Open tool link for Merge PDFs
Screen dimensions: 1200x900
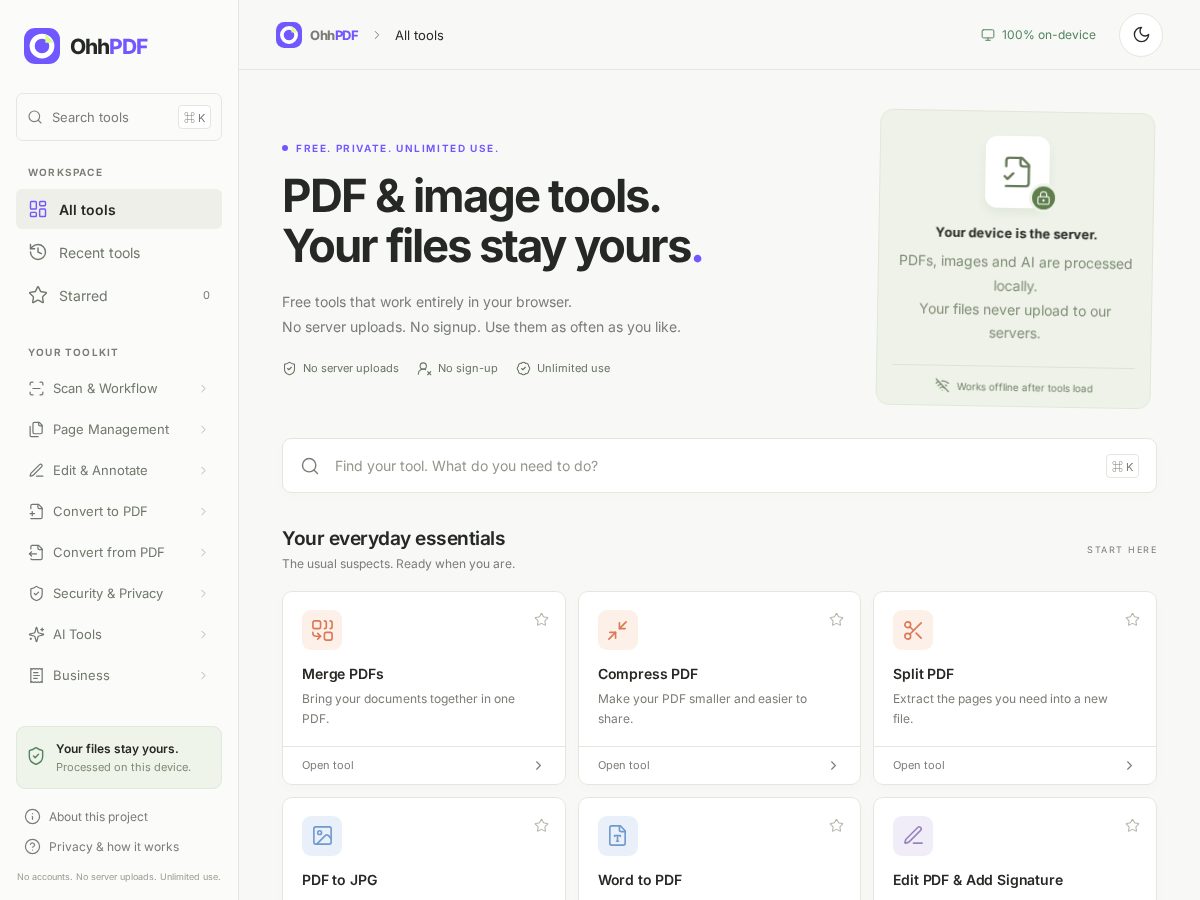click(x=328, y=765)
